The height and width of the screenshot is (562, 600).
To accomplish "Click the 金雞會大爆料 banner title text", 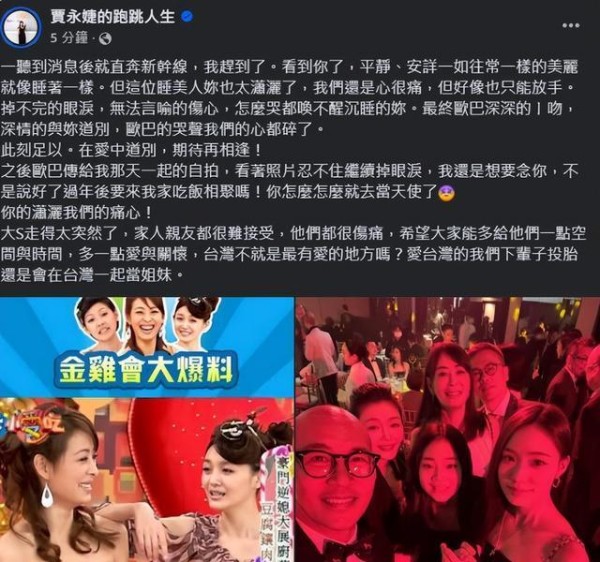I will pyautogui.click(x=145, y=370).
